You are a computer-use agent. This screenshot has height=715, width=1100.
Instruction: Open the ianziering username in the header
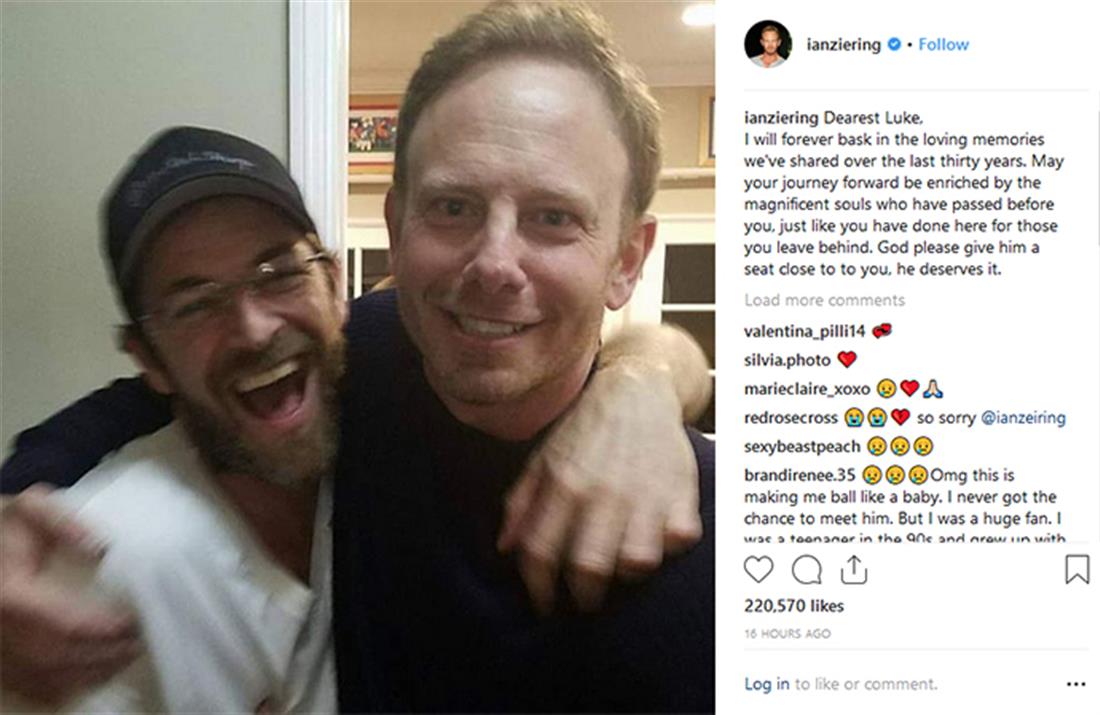843,45
